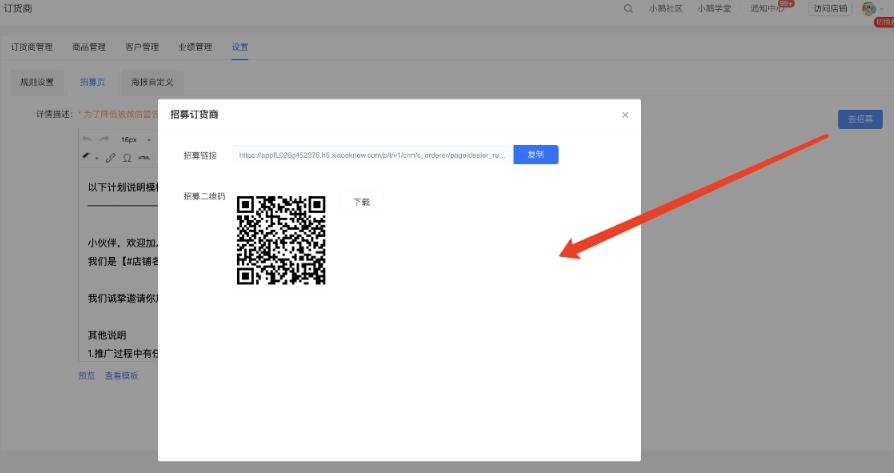Click the 下载 button beside the QR code
The image size is (894, 473).
tap(361, 202)
